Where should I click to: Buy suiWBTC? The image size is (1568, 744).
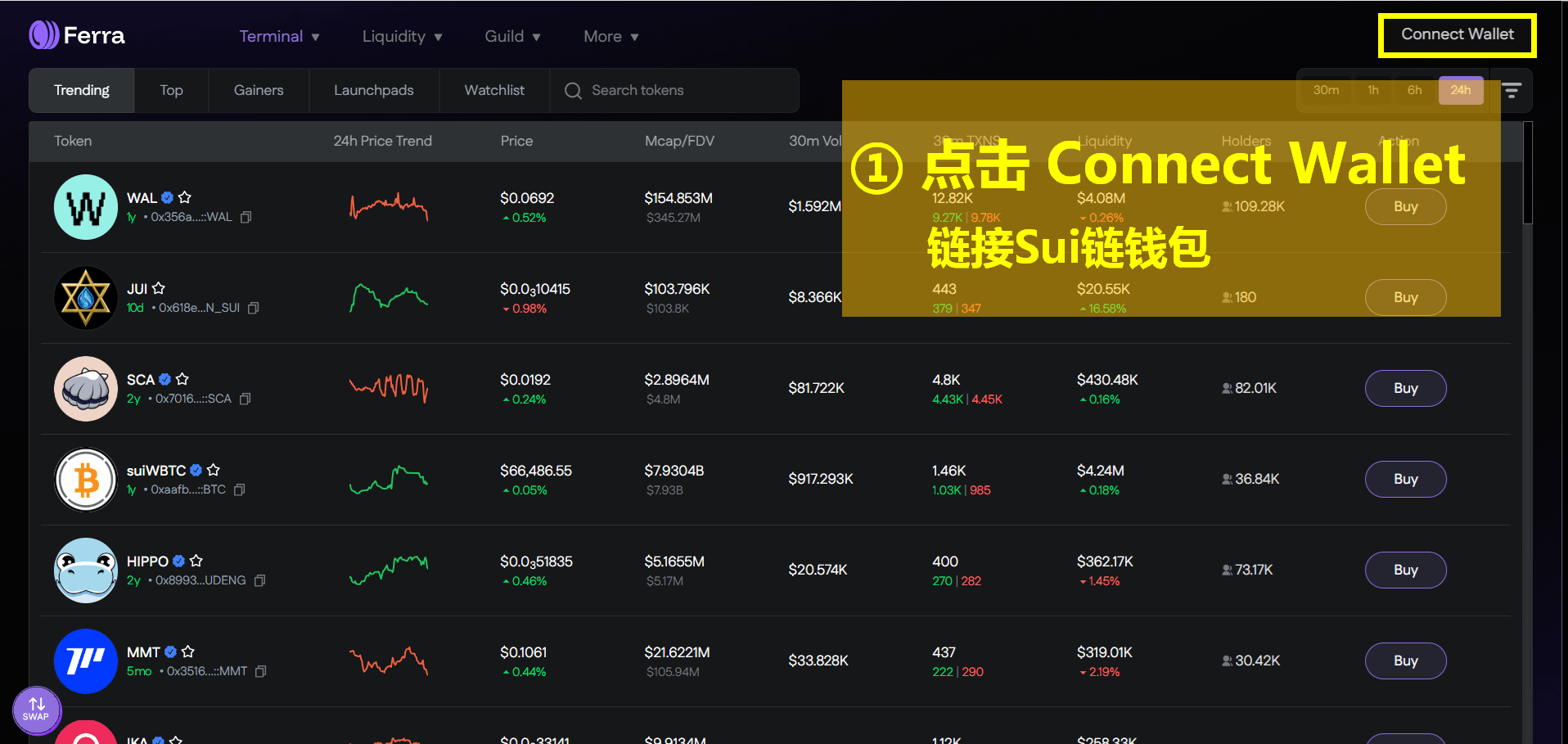click(x=1406, y=479)
